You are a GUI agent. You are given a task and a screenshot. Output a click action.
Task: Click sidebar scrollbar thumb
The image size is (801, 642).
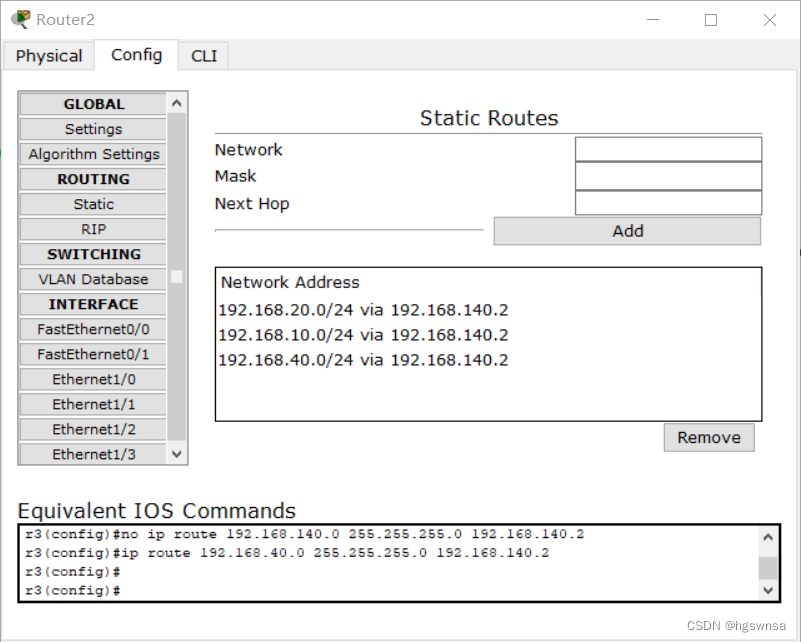pos(177,277)
